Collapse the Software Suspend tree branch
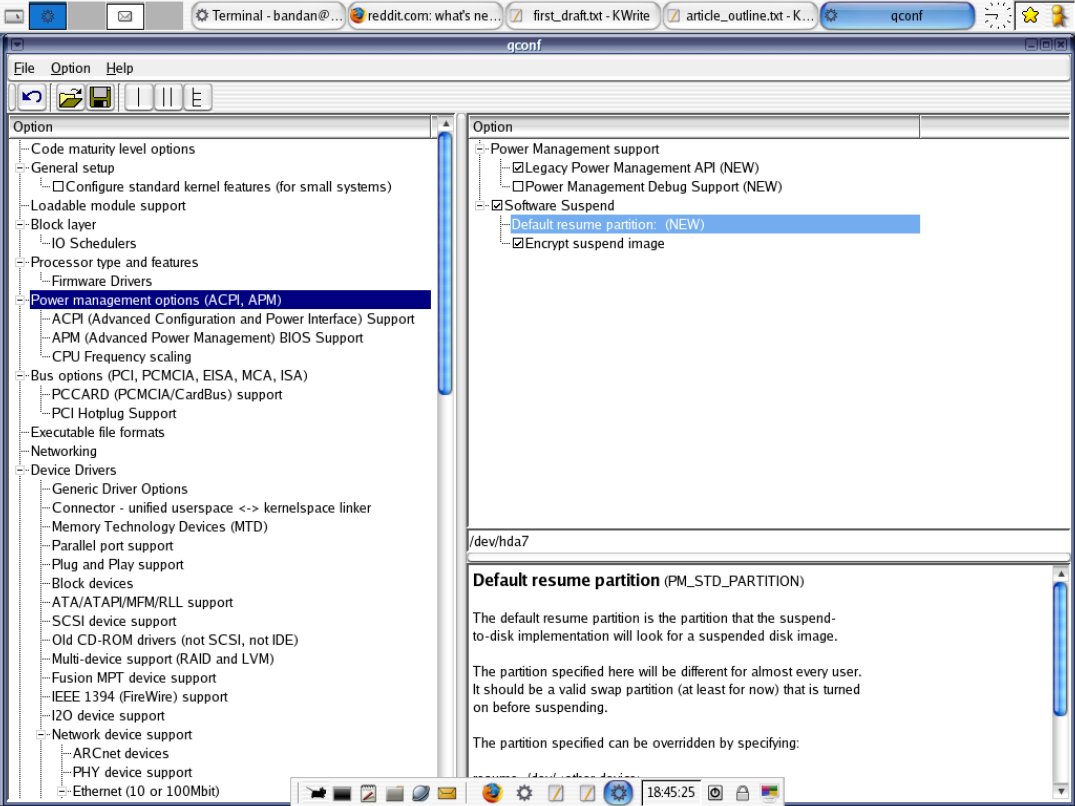 click(480, 205)
